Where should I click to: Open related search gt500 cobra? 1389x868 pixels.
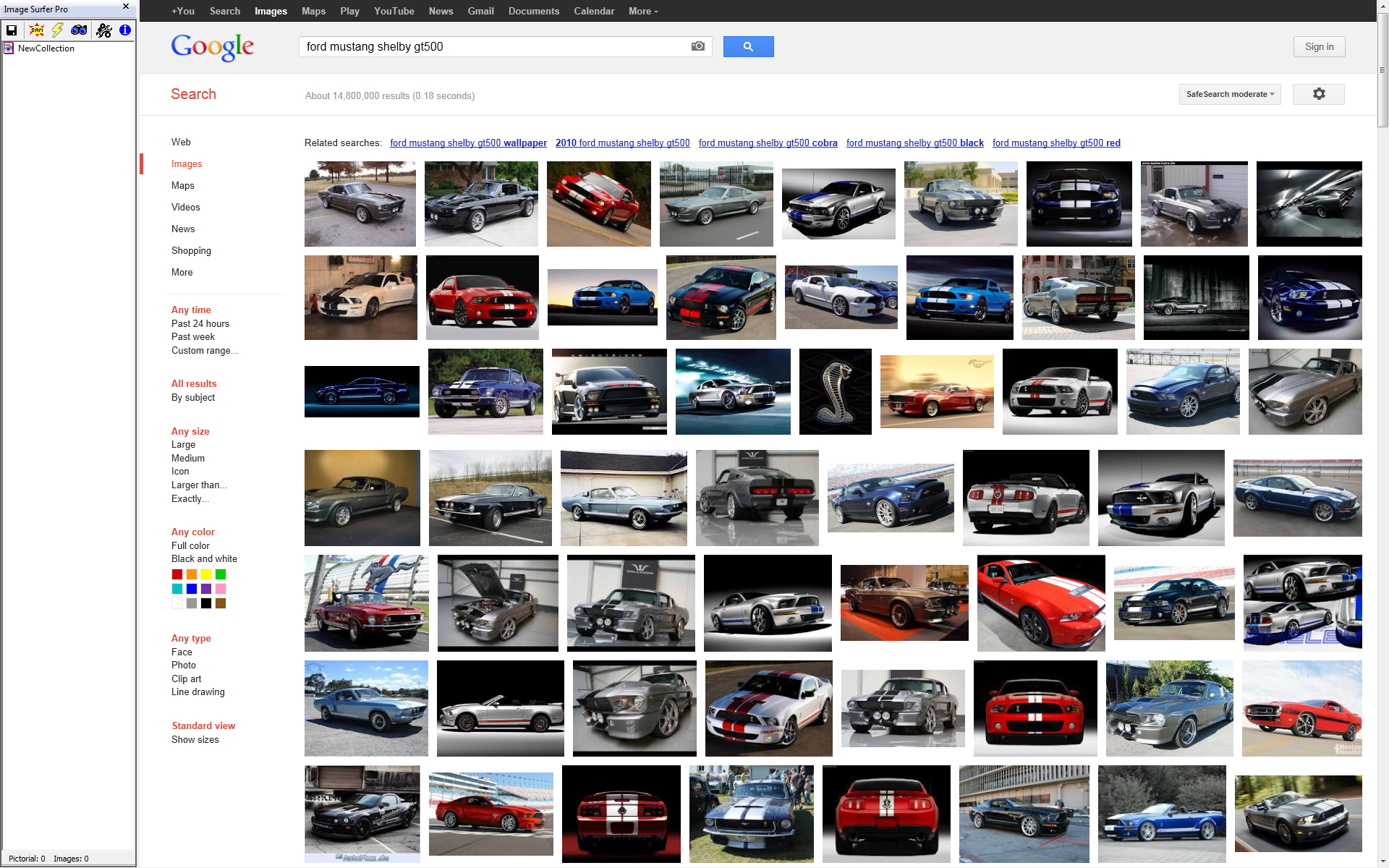click(768, 142)
